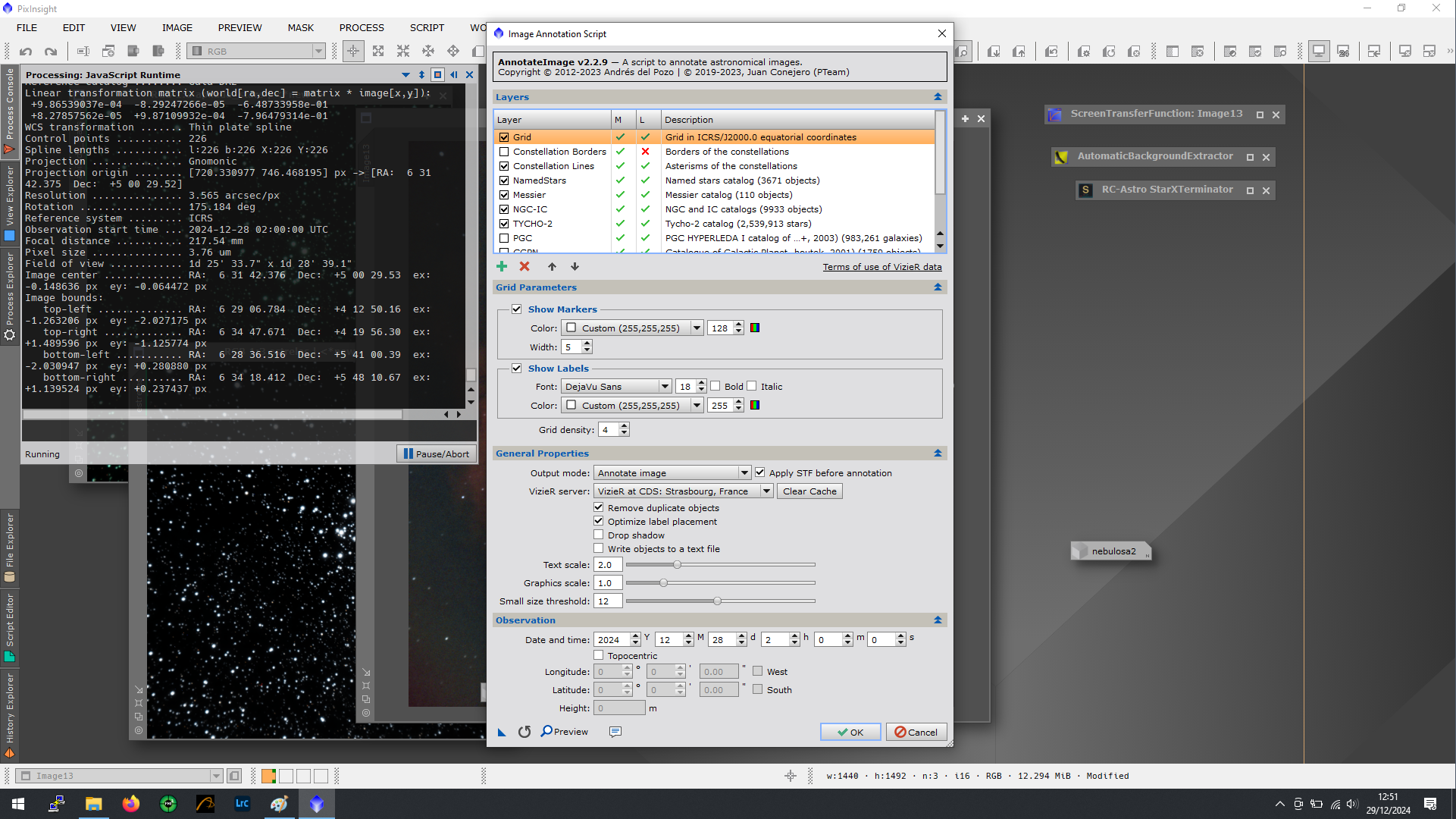The width and height of the screenshot is (1456, 819).
Task: Click the green plus add layer icon
Action: [502, 266]
